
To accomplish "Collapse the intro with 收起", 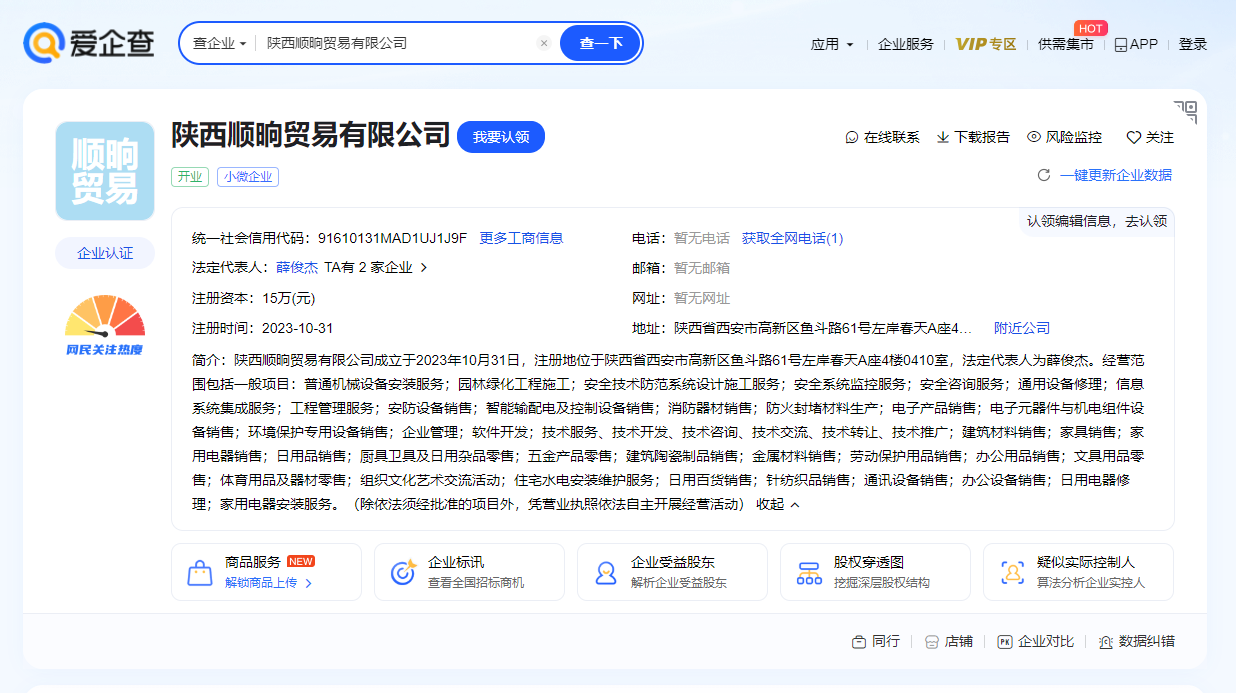I will point(778,504).
